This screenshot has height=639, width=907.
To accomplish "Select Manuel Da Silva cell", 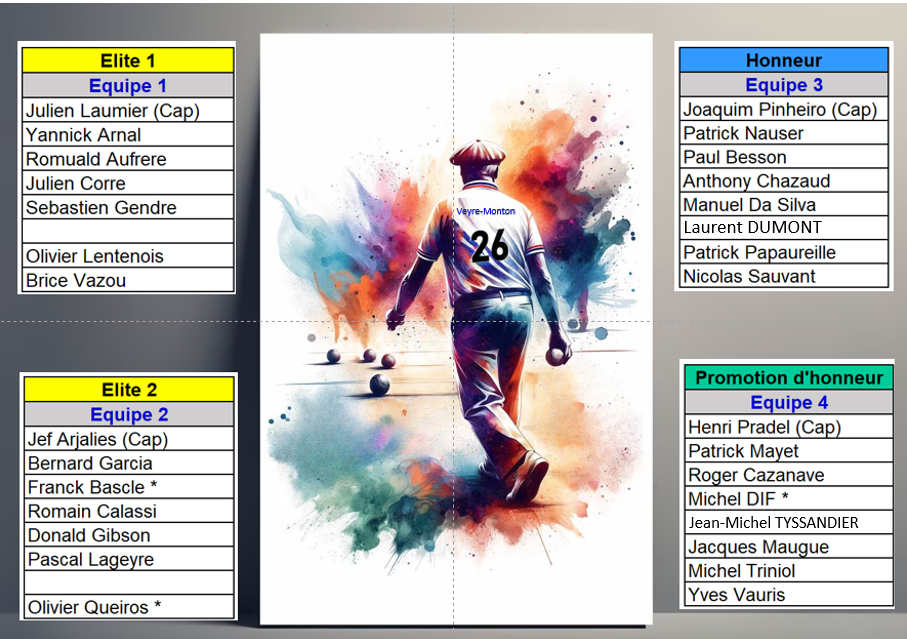I will [x=784, y=204].
